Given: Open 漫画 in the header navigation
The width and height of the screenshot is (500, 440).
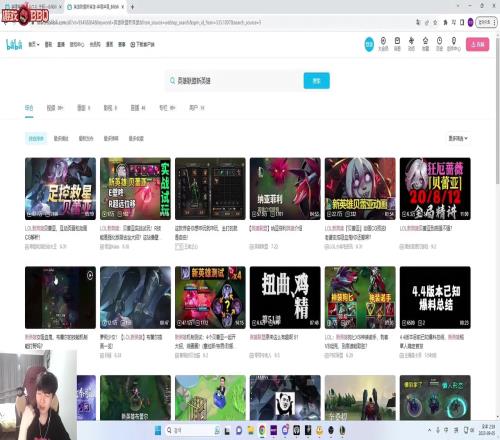Looking at the screenshot, I should (109, 44).
